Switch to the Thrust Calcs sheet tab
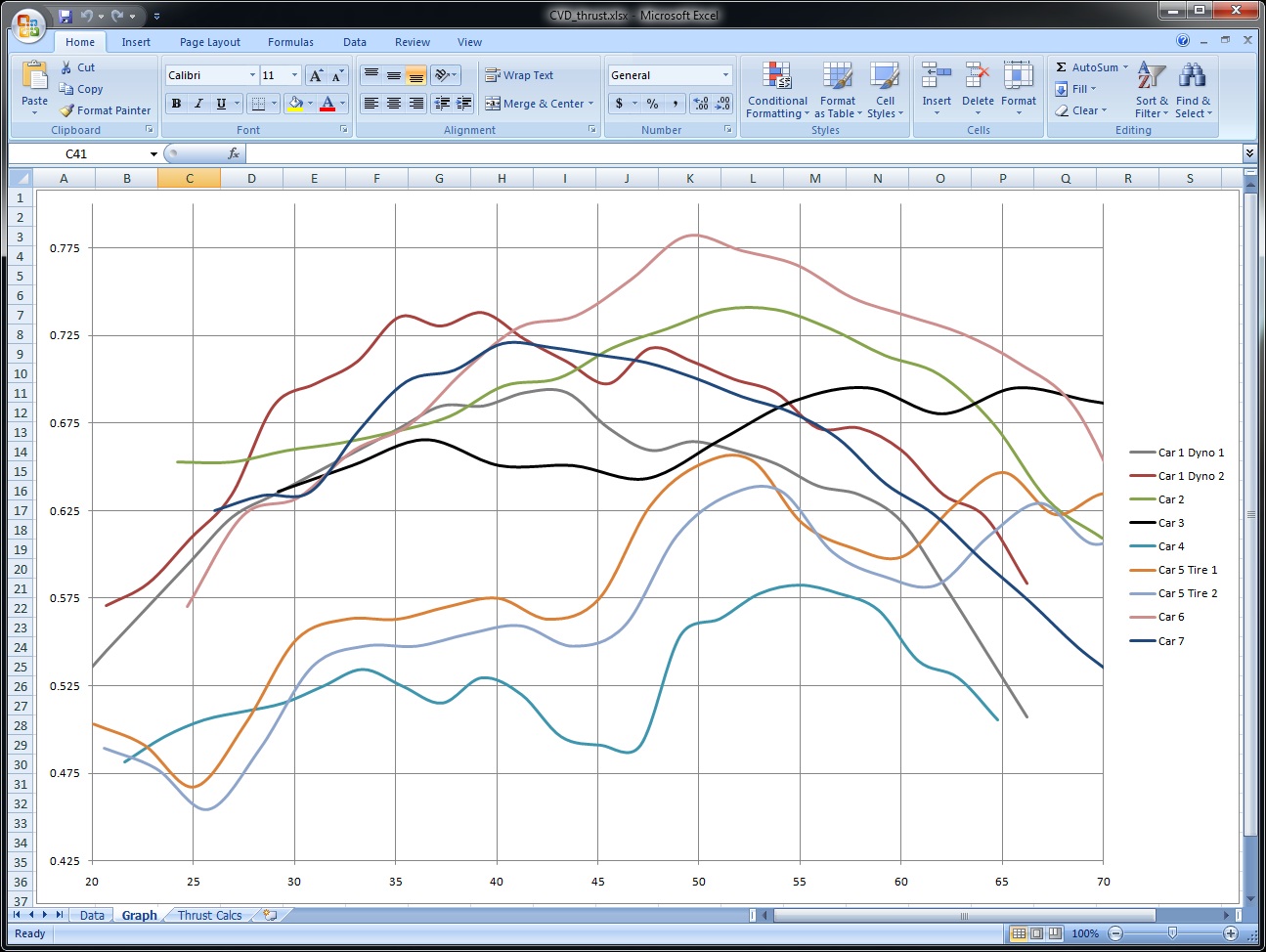 209,916
